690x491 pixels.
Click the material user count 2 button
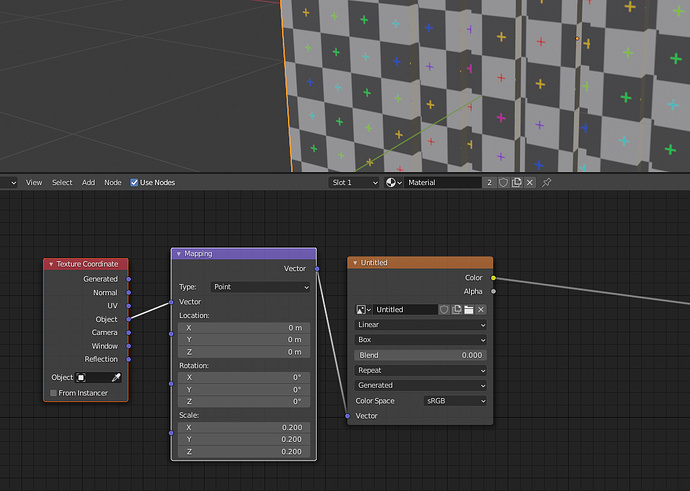(x=489, y=182)
